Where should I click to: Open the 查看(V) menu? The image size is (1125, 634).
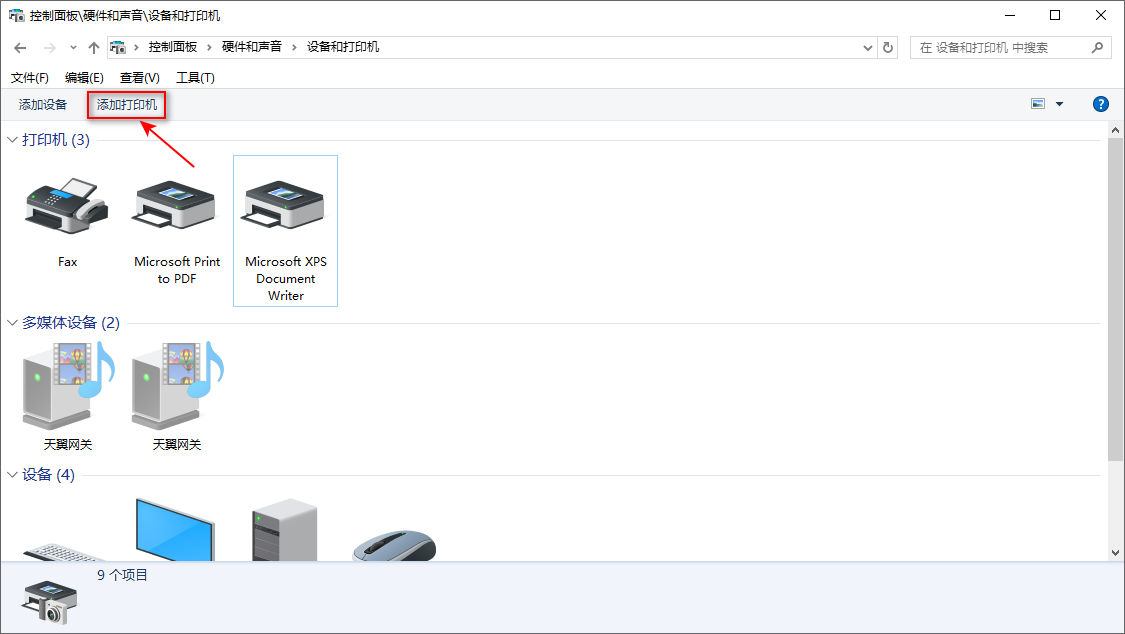(x=139, y=77)
